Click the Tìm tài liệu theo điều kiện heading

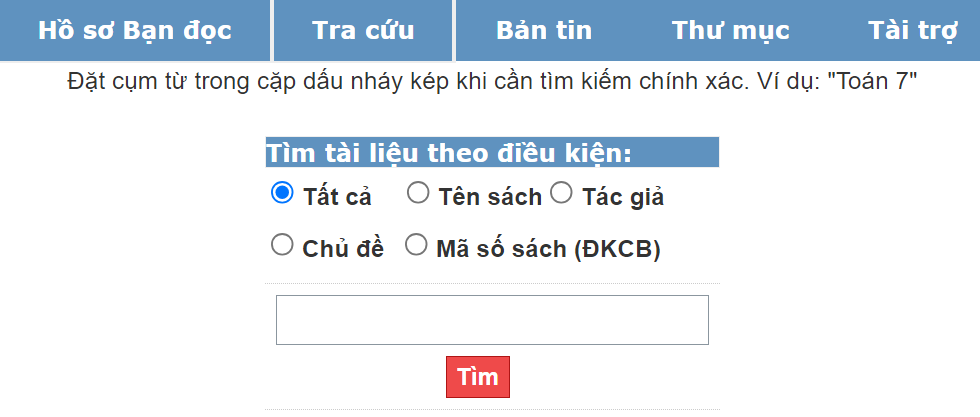tap(449, 153)
